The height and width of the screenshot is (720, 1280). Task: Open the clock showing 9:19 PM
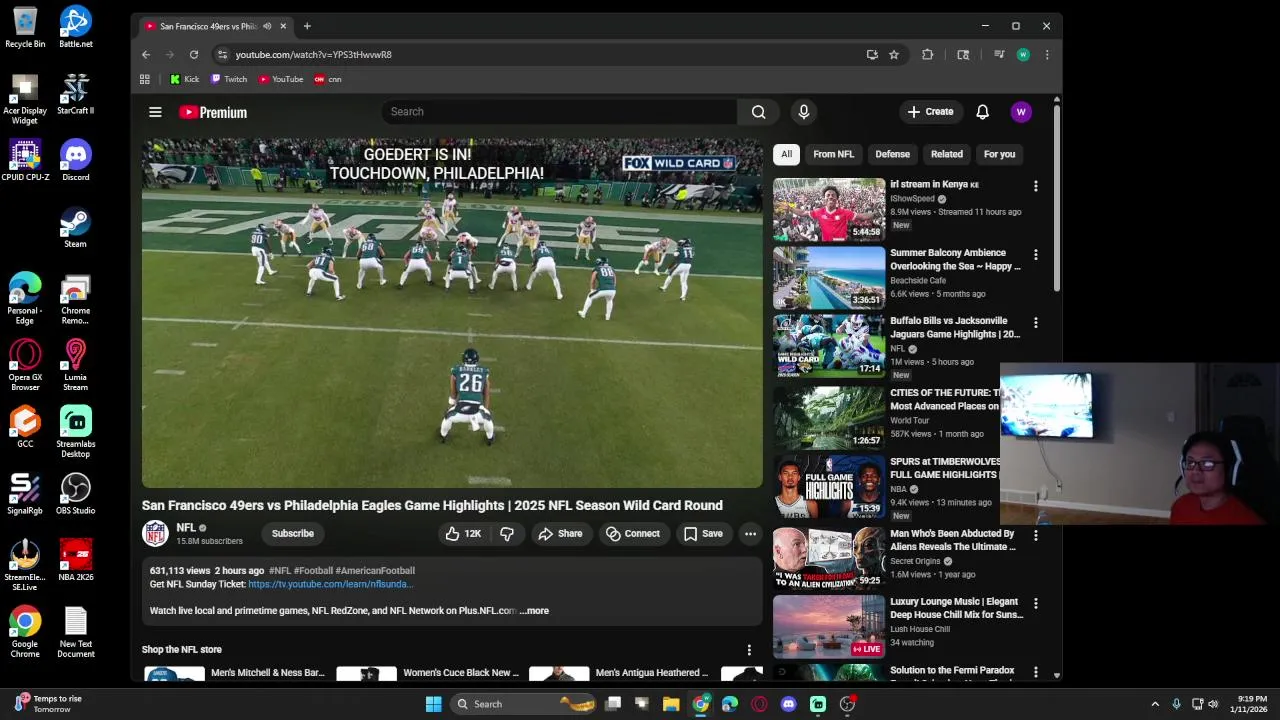[x=1251, y=704]
